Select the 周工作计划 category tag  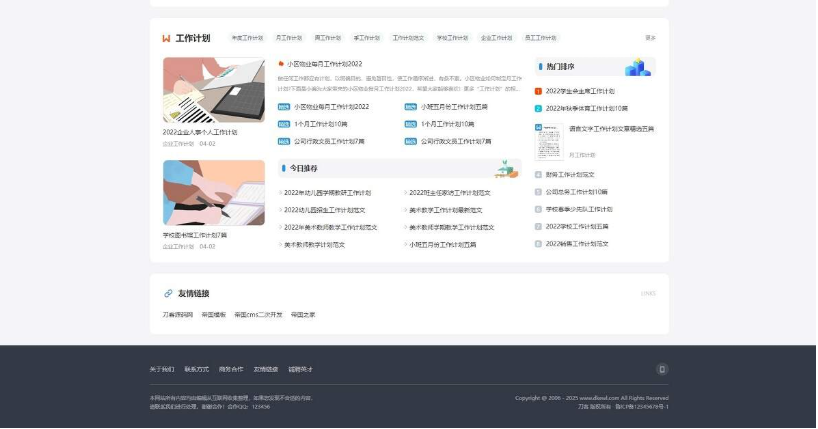coord(328,38)
